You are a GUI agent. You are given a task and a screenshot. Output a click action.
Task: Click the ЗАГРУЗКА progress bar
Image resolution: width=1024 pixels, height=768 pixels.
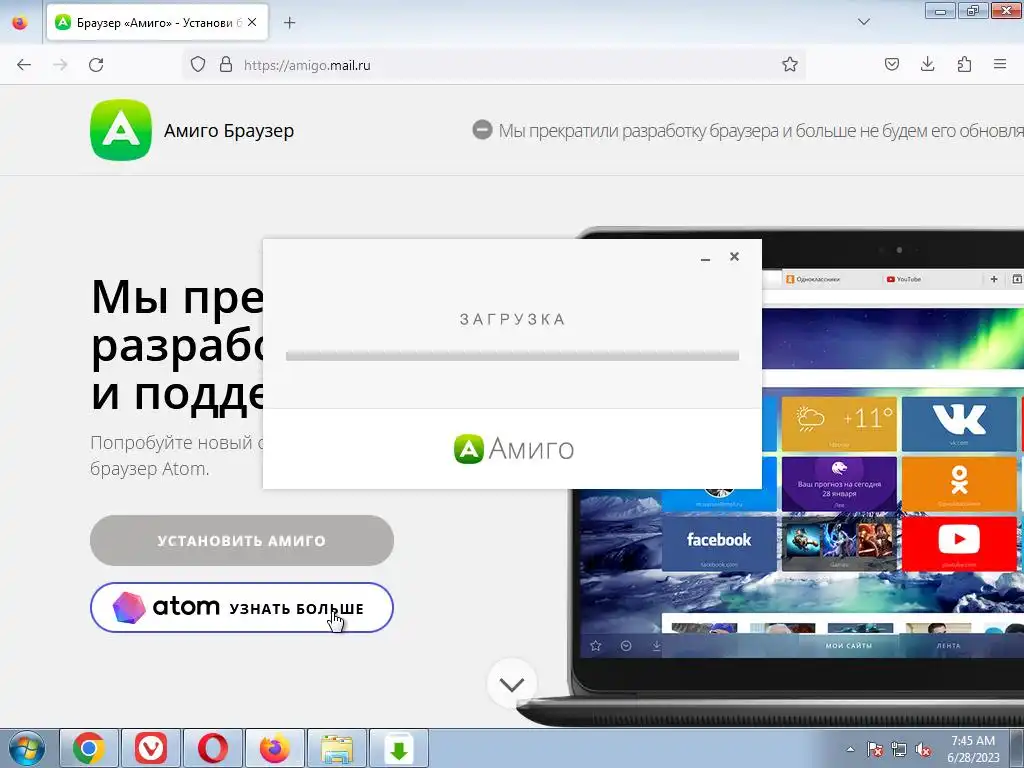(513, 356)
